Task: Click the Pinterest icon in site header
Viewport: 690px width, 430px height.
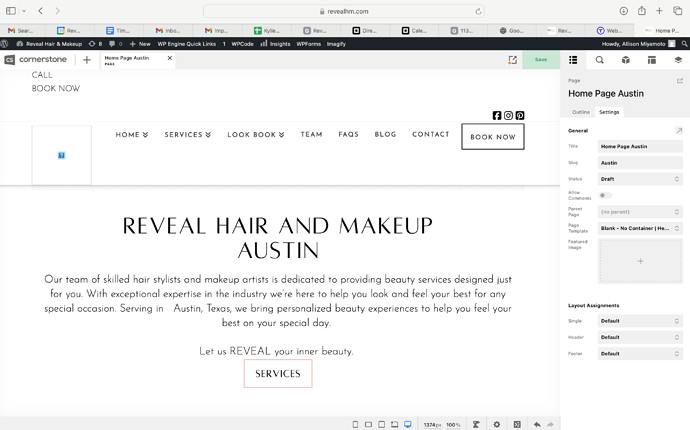Action: pyautogui.click(x=520, y=116)
